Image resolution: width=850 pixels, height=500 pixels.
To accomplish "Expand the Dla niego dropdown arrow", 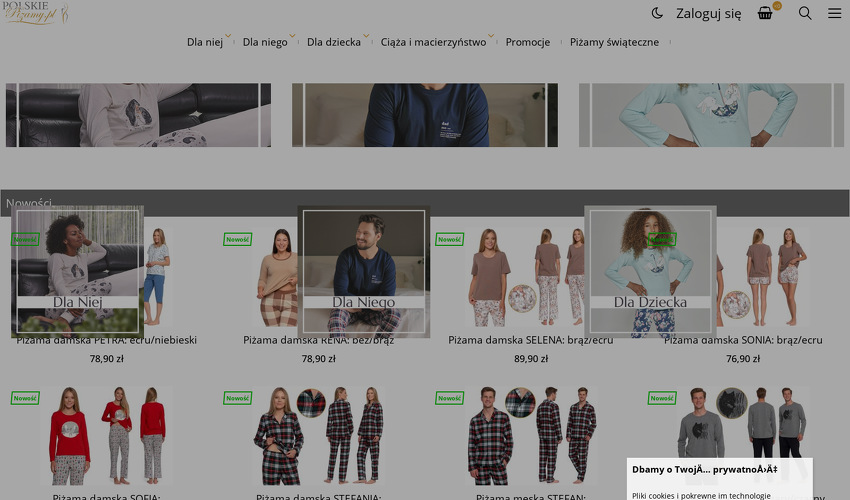I will [x=293, y=37].
